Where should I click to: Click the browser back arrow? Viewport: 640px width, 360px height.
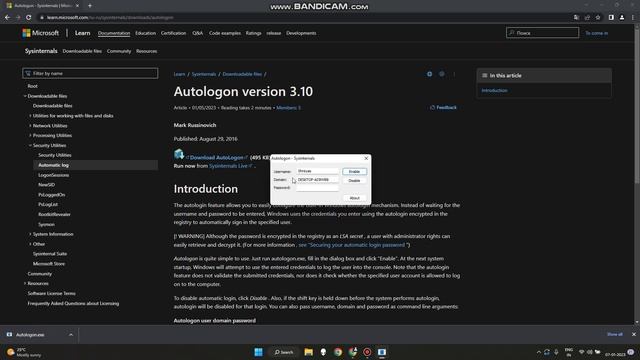7,18
